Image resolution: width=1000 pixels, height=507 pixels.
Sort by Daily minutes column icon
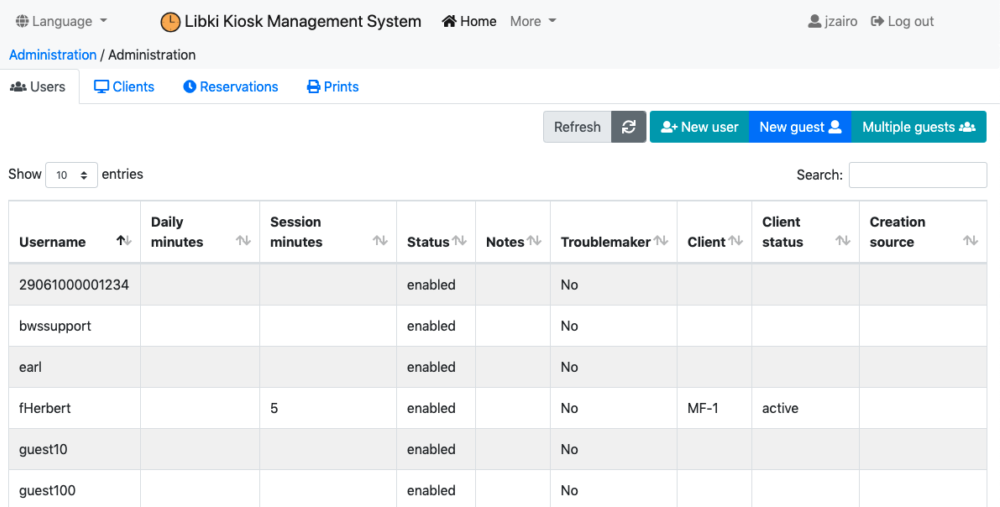coord(243,241)
